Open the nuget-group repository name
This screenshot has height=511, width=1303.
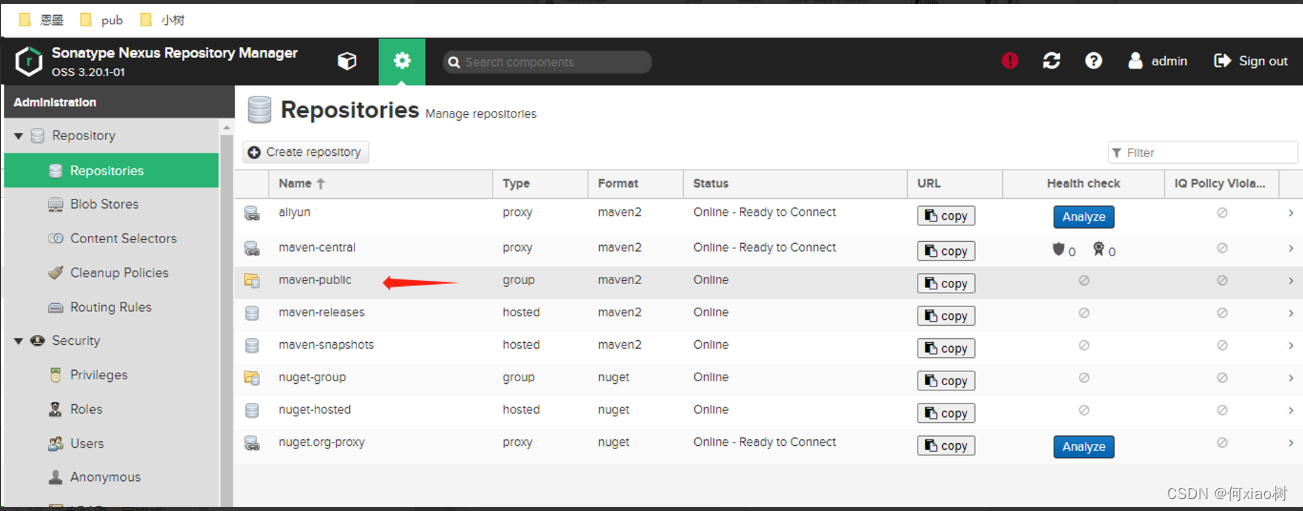[x=312, y=377]
